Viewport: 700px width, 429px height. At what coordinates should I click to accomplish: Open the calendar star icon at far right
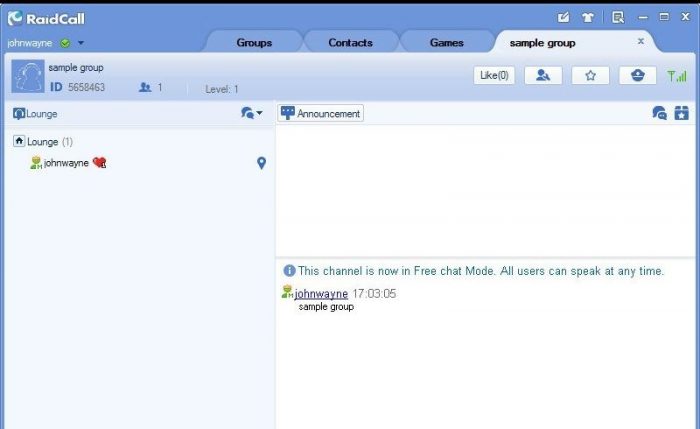pos(681,113)
